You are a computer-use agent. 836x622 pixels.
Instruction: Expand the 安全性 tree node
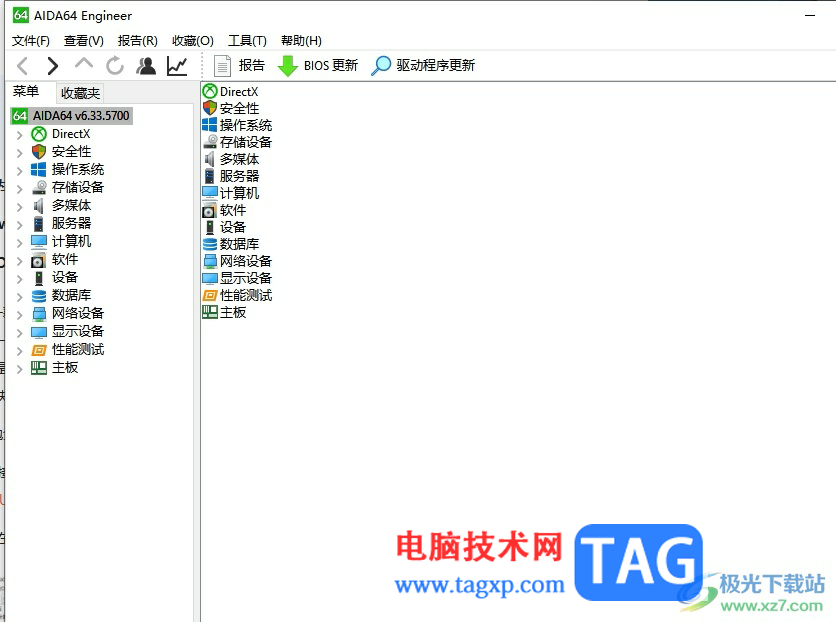click(20, 153)
